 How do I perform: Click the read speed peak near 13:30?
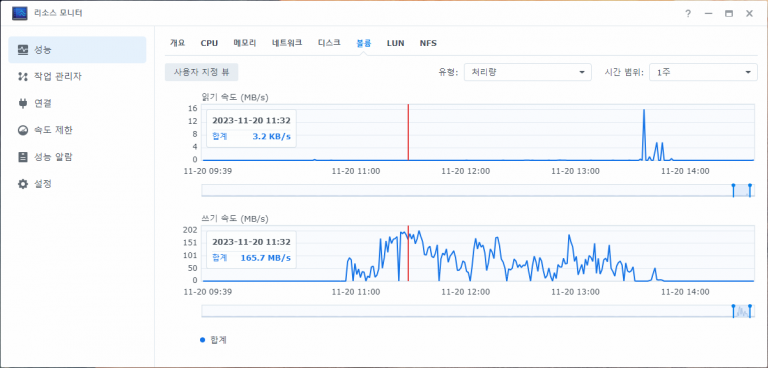(644, 111)
